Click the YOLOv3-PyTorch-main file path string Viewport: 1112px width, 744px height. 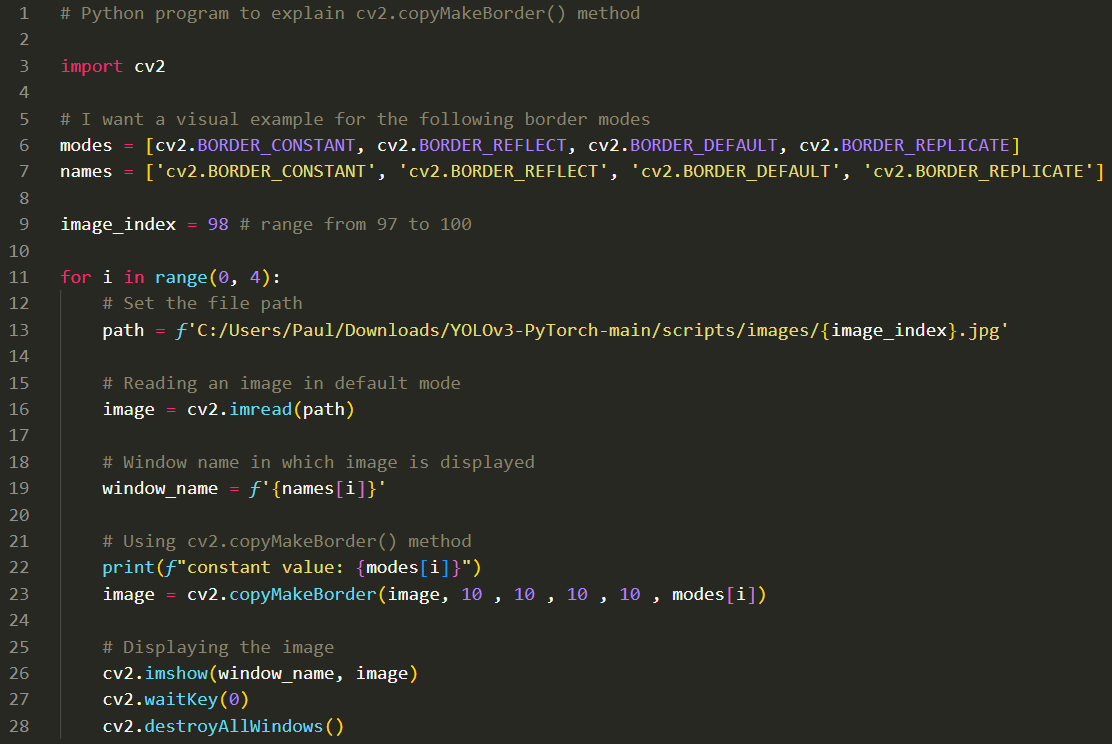[x=597, y=331]
